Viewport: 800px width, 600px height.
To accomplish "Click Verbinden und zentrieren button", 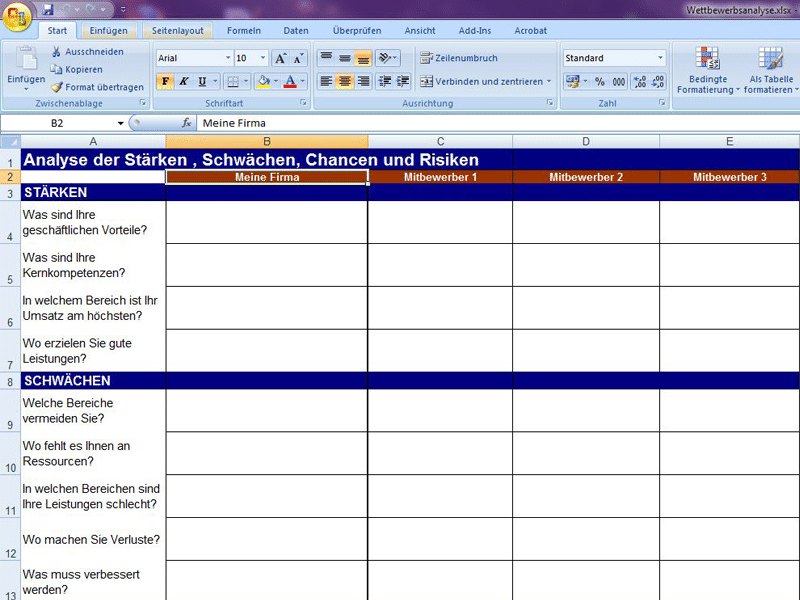I will 481,82.
